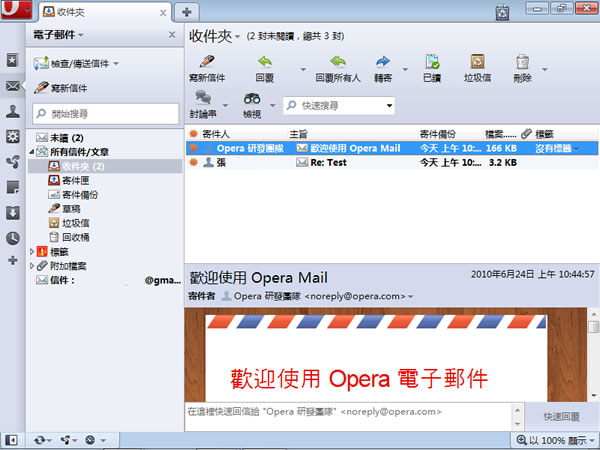Open the History clock panel icon
This screenshot has height=450, width=600.
(x=12, y=238)
